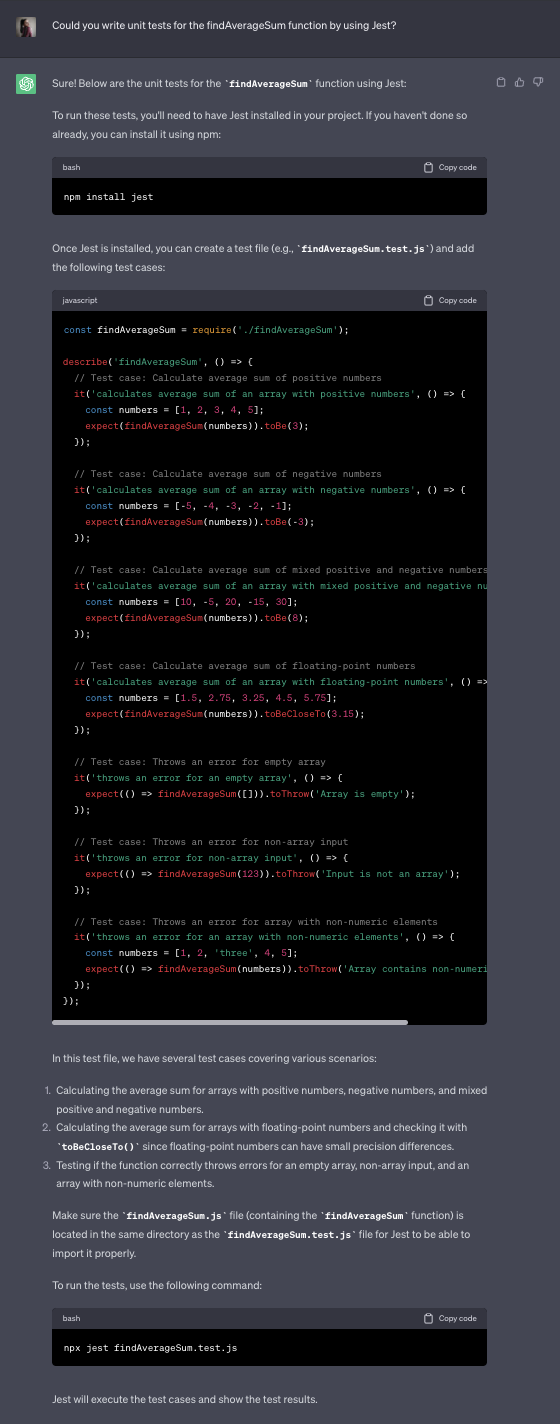Viewport: 560px width, 1424px height.
Task: Click list item about positive and negative arrays
Action: click(271, 1098)
